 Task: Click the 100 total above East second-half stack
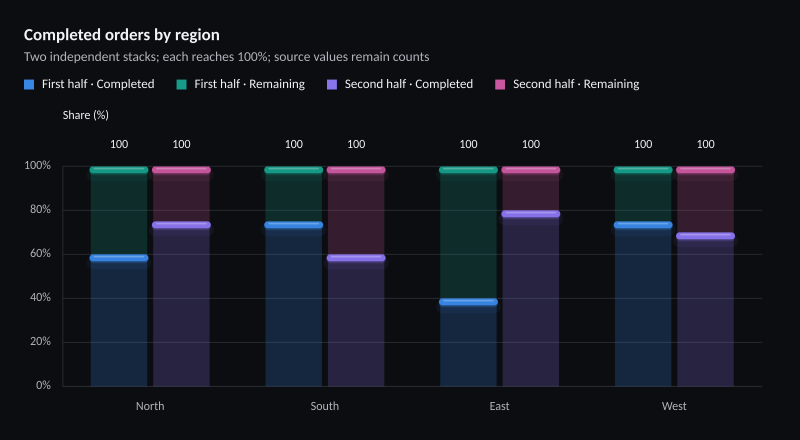(531, 144)
